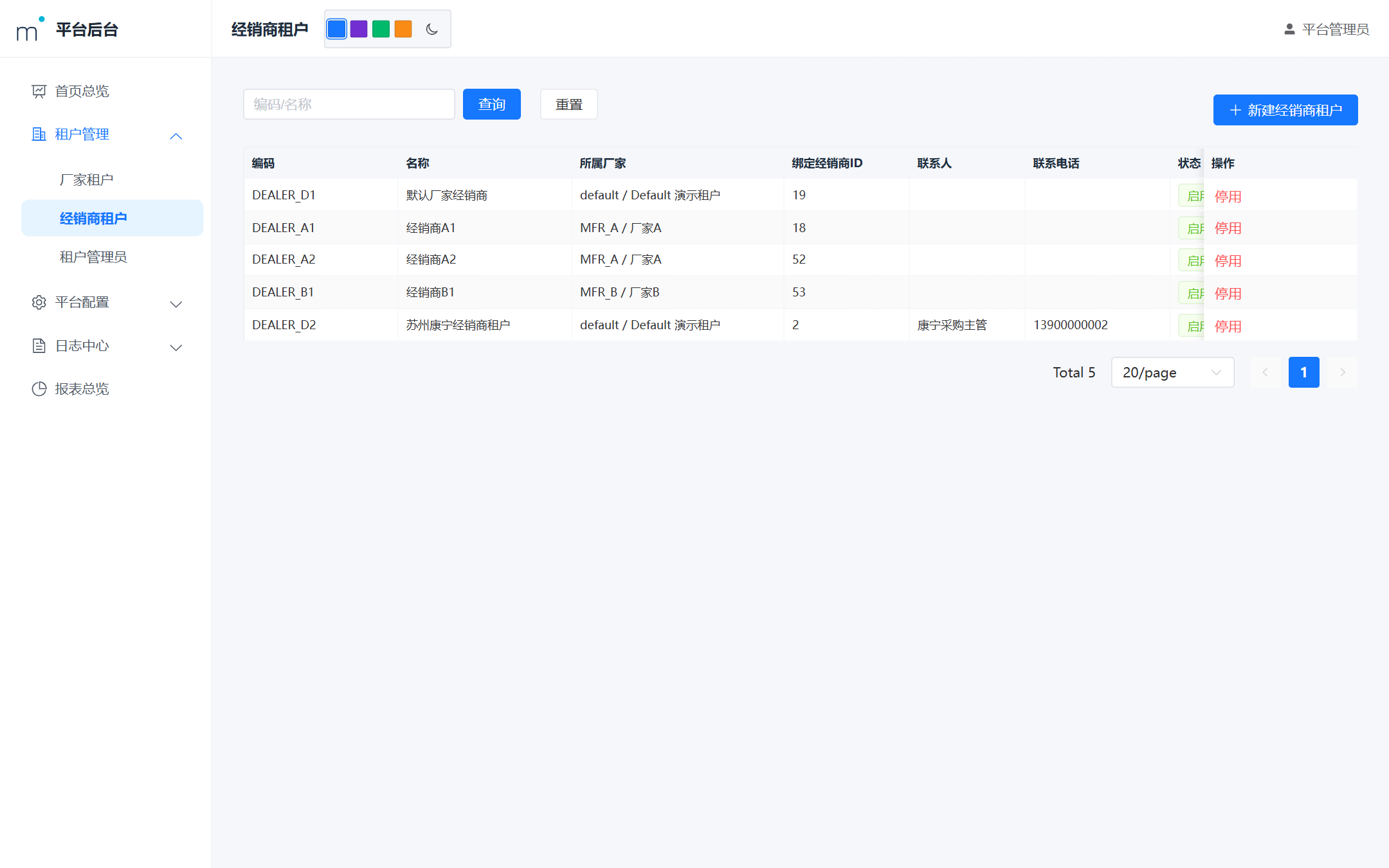The height and width of the screenshot is (868, 1389).
Task: Open the 首页总览 dashboard icon
Action: 39,91
